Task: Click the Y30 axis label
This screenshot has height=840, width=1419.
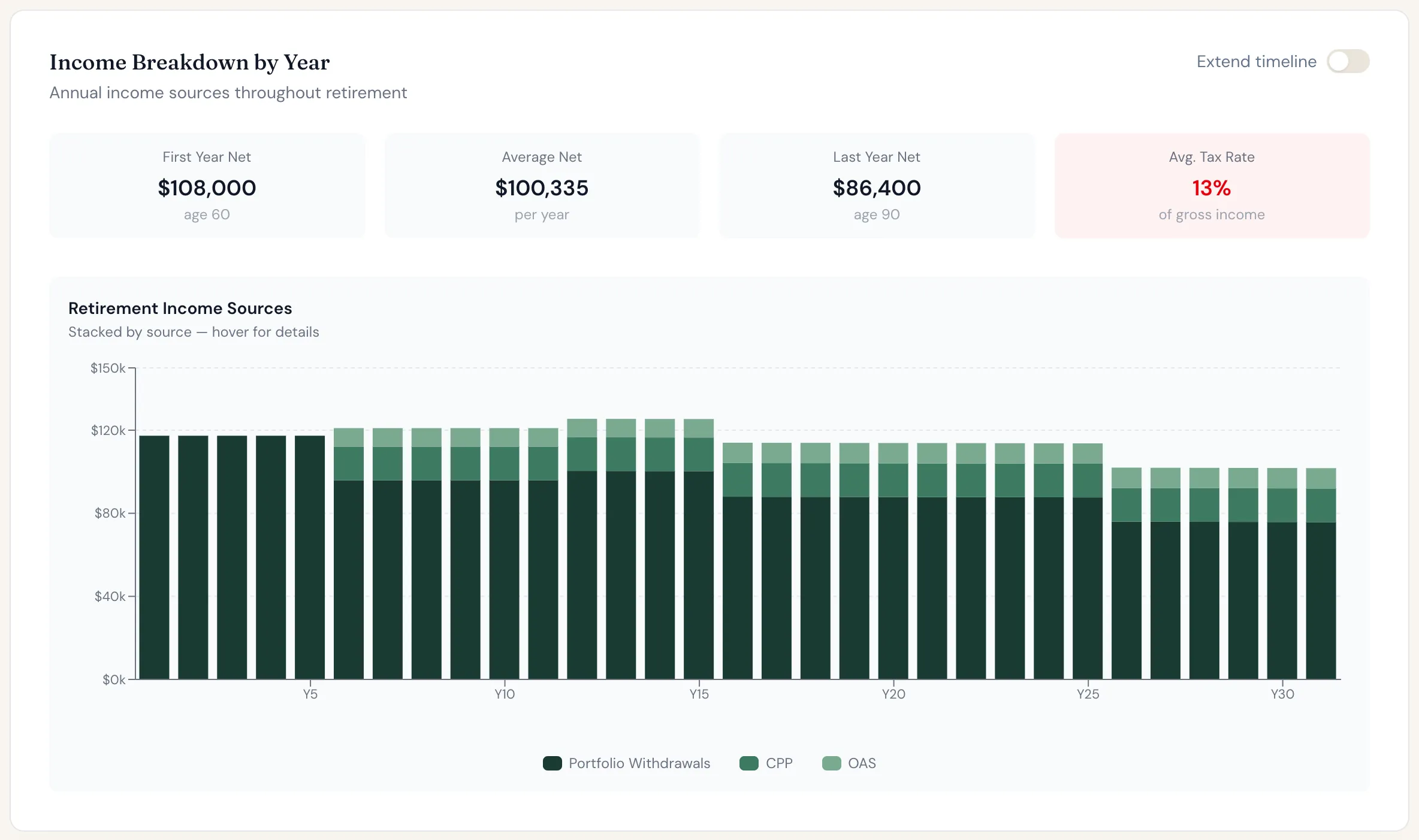Action: (x=1282, y=694)
